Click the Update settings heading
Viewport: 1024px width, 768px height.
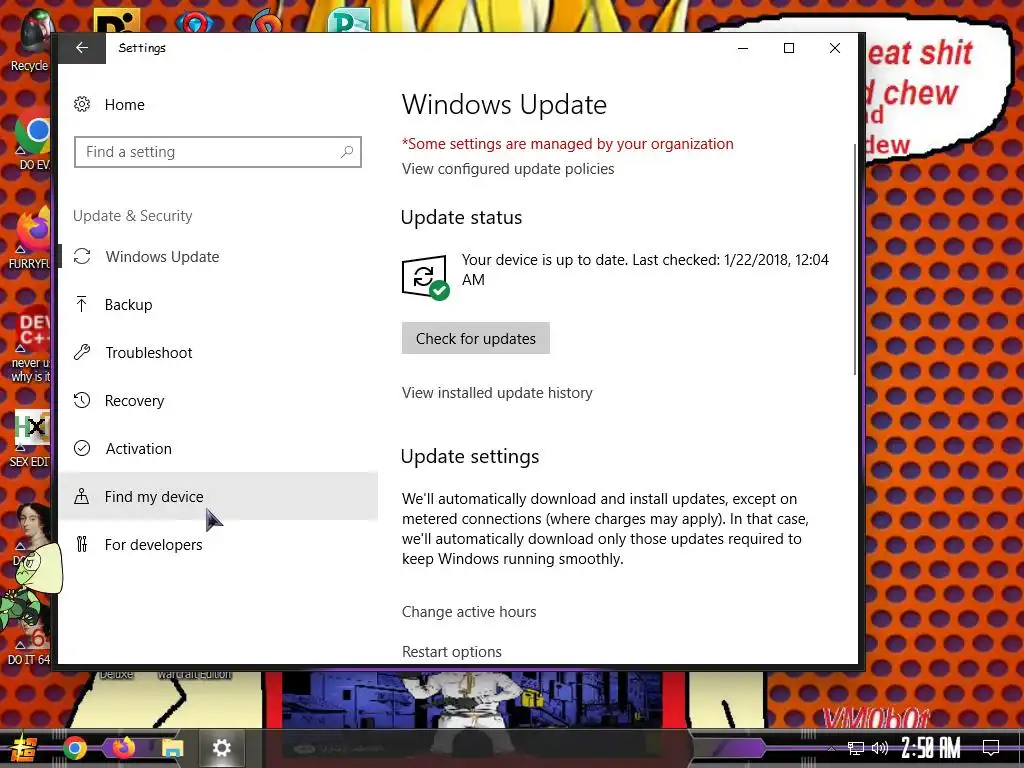[x=470, y=456]
